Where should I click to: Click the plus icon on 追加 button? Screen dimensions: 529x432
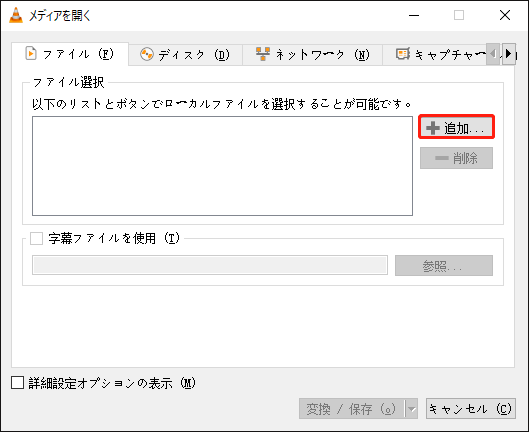(433, 128)
